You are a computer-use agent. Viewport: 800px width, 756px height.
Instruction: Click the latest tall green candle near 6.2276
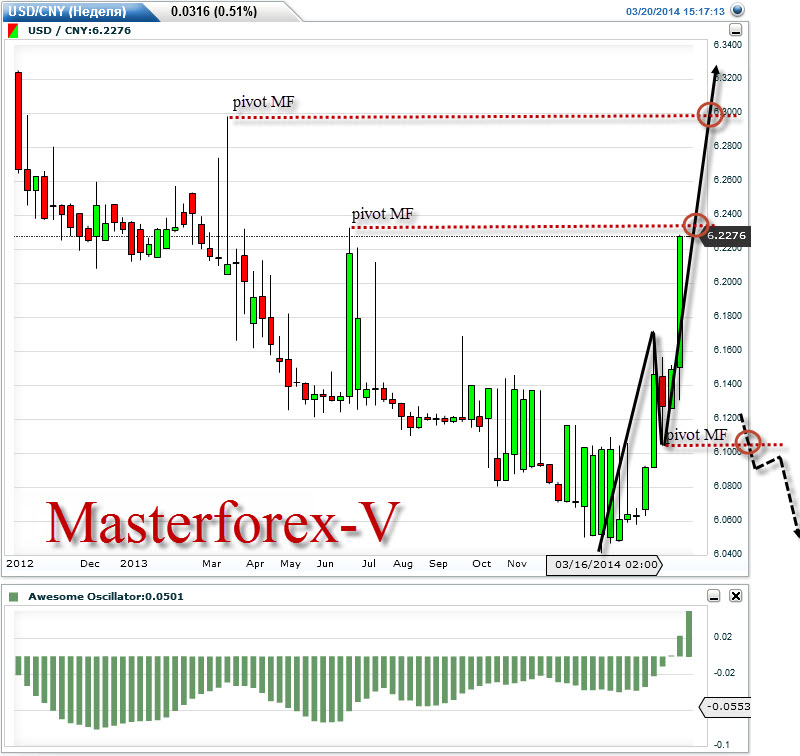click(680, 301)
